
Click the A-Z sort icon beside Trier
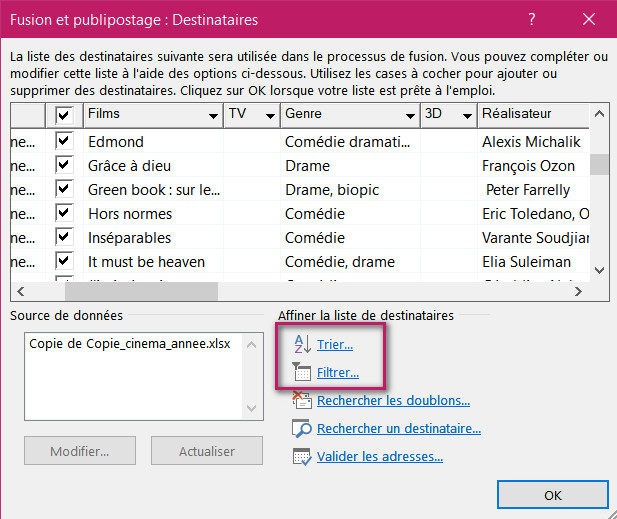301,345
